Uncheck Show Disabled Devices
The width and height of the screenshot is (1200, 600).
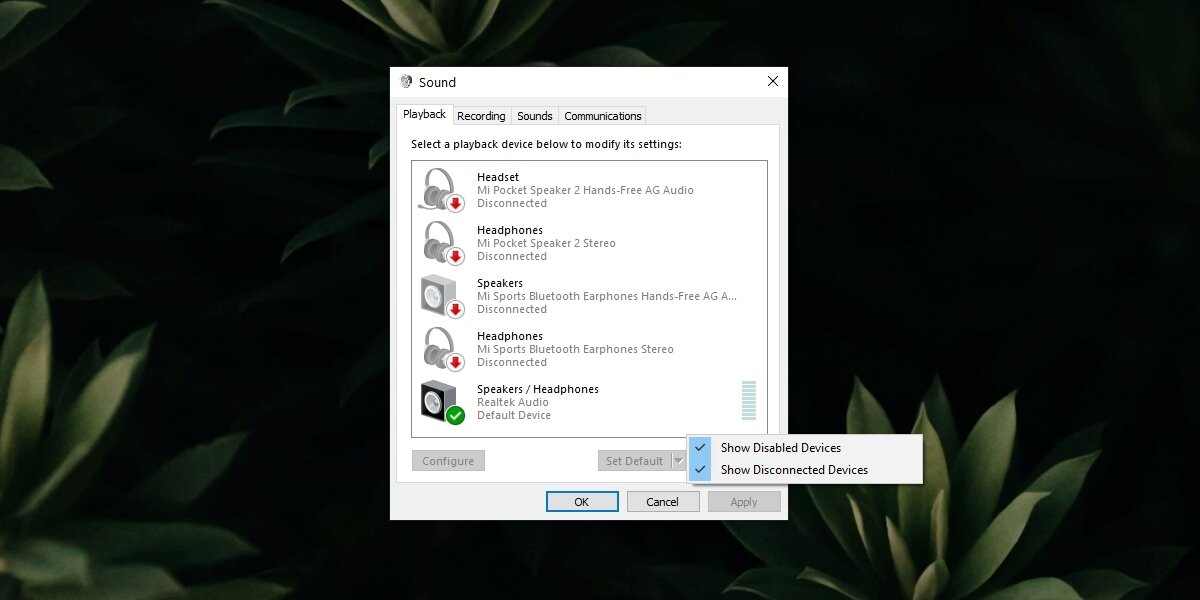(x=780, y=448)
